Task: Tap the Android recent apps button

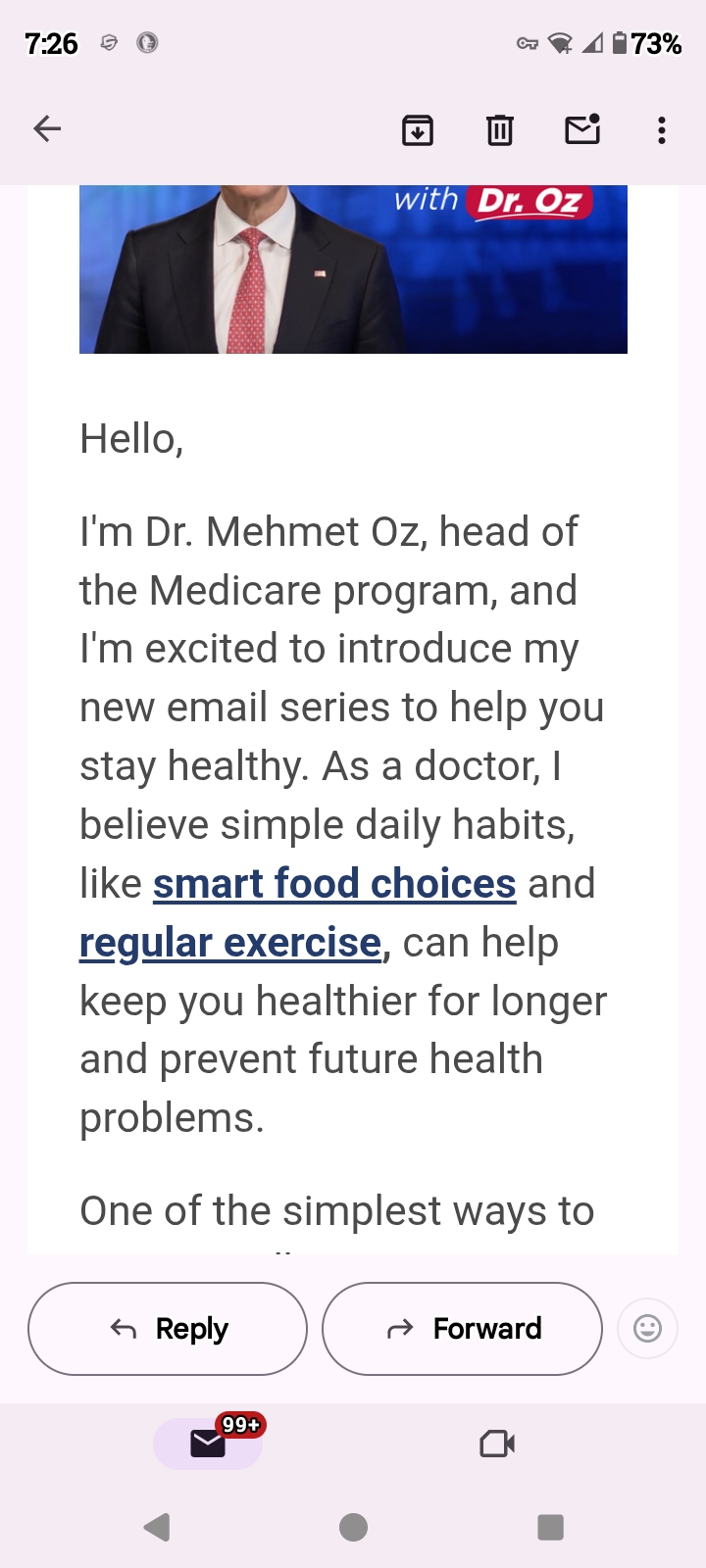Action: point(550,1527)
